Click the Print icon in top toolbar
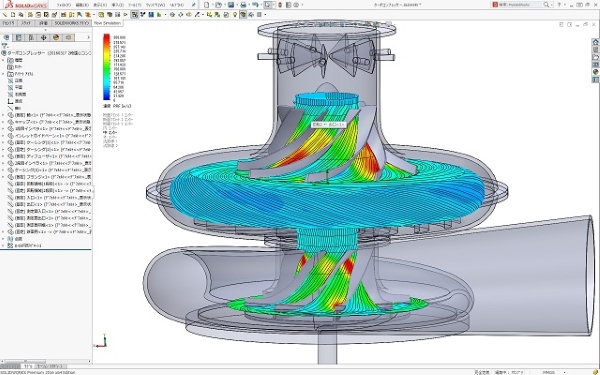The width and height of the screenshot is (600, 375). (x=243, y=5)
